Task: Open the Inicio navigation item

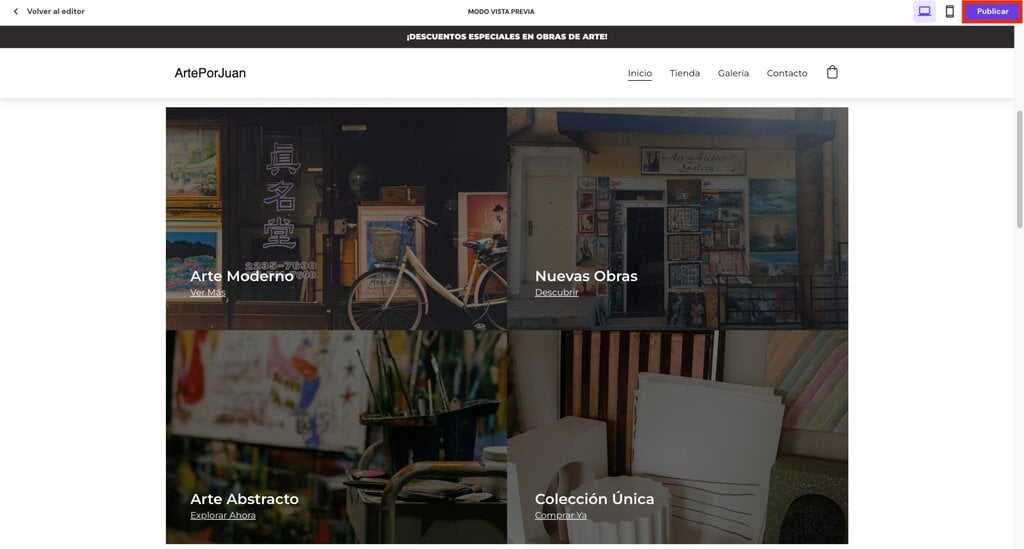Action: tap(639, 73)
